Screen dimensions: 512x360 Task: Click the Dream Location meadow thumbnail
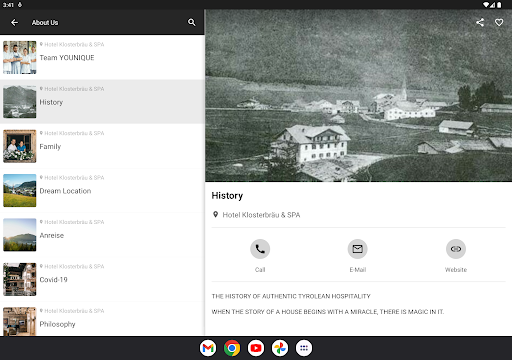click(20, 190)
